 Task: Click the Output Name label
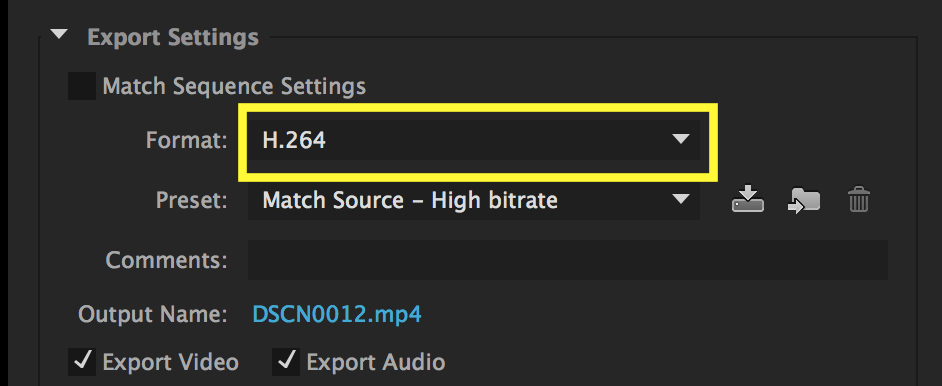153,315
